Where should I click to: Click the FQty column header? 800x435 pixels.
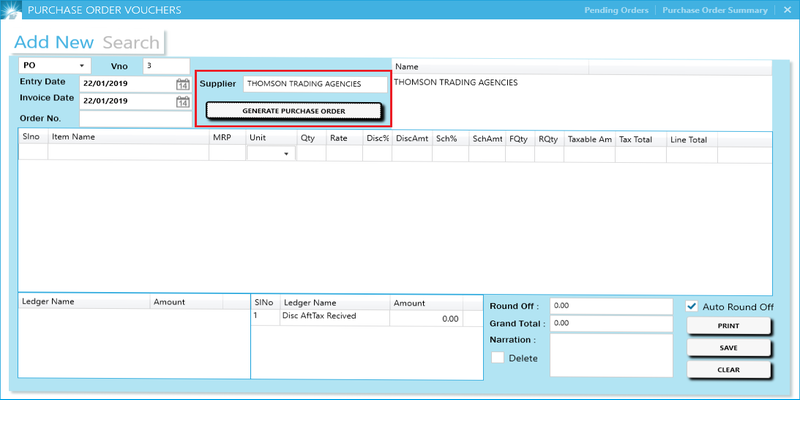pyautogui.click(x=519, y=139)
